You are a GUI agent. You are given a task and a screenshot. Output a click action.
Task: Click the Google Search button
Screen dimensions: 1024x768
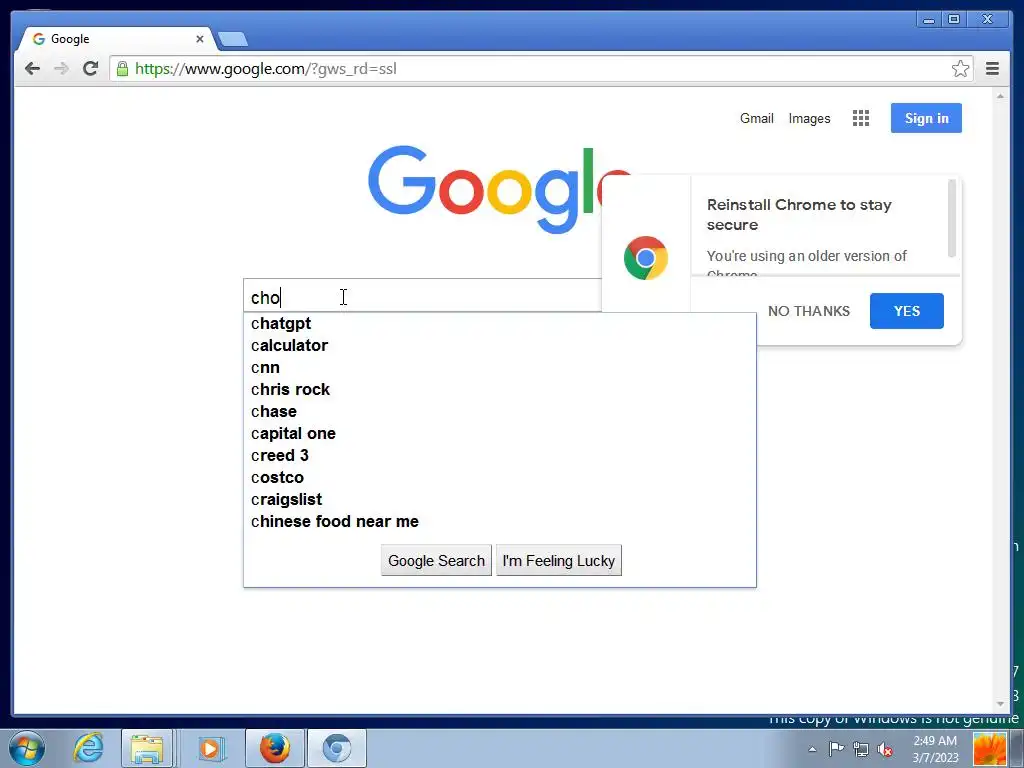coord(436,560)
